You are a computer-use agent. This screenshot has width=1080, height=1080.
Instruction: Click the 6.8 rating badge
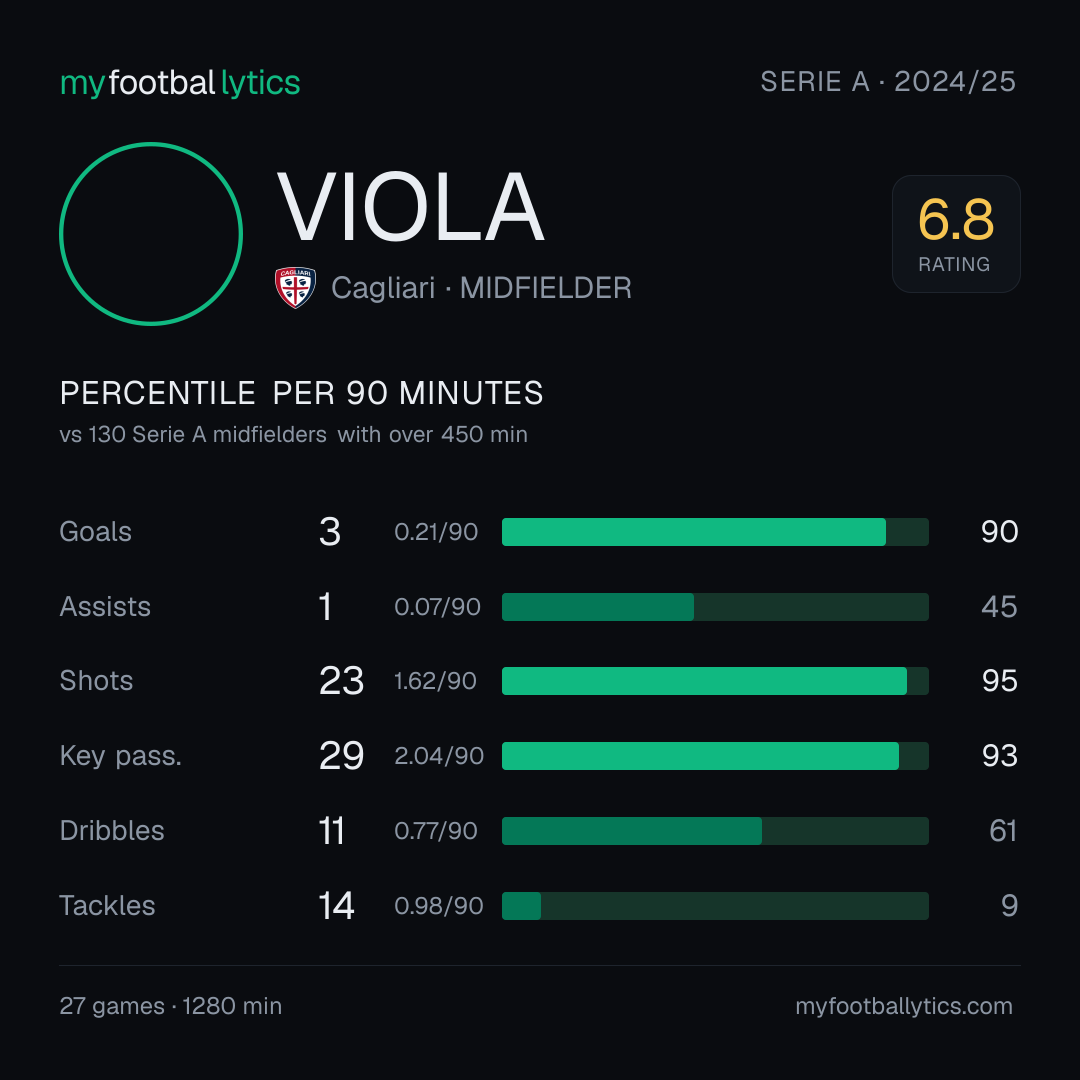(x=956, y=233)
